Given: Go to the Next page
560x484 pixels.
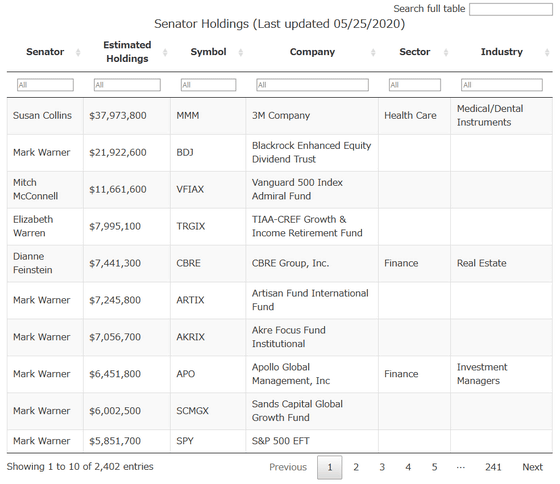Looking at the screenshot, I should [532, 467].
